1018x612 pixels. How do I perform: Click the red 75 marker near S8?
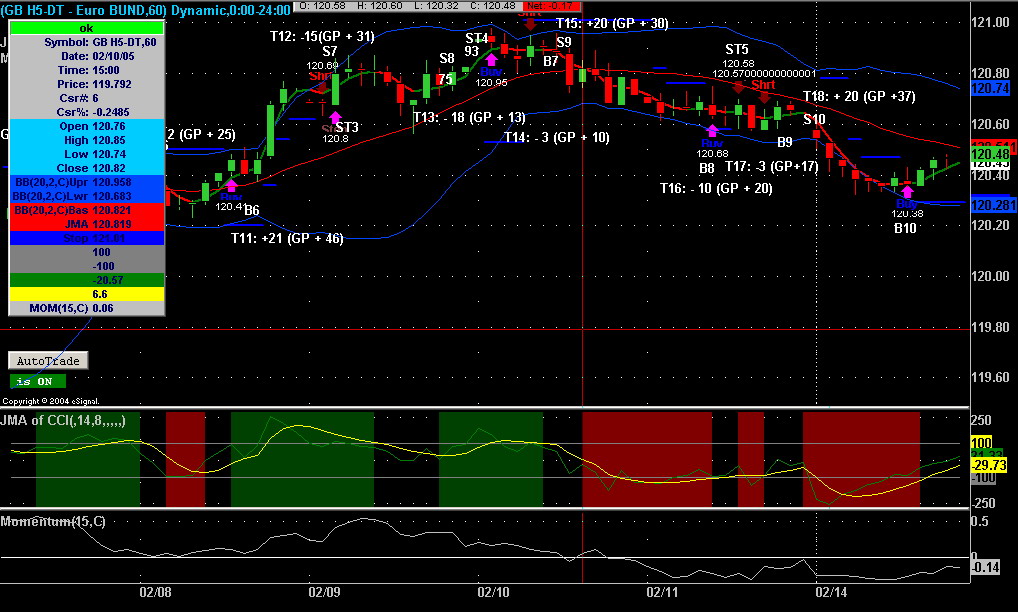tap(445, 79)
